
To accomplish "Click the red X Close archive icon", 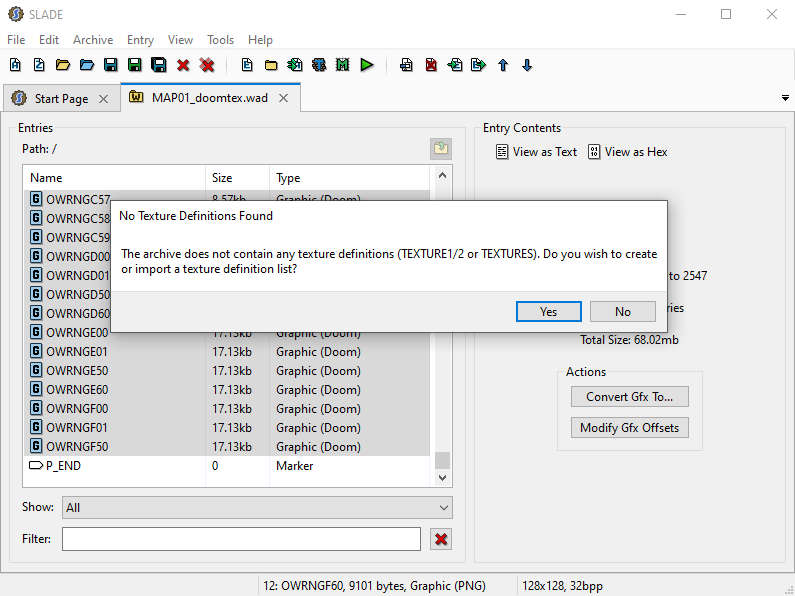I will tap(183, 65).
